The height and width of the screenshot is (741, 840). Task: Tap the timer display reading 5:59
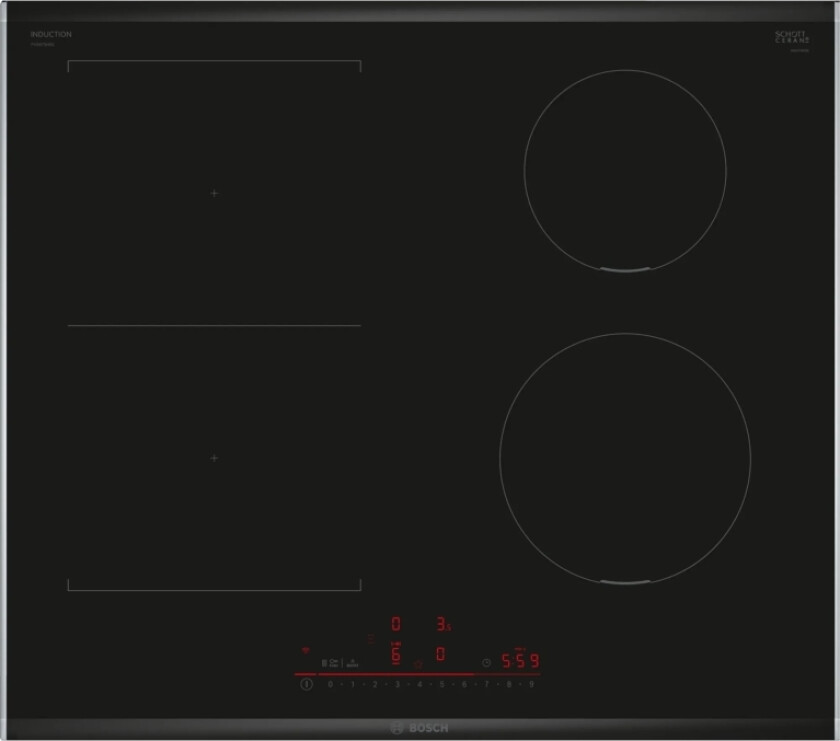click(x=520, y=661)
